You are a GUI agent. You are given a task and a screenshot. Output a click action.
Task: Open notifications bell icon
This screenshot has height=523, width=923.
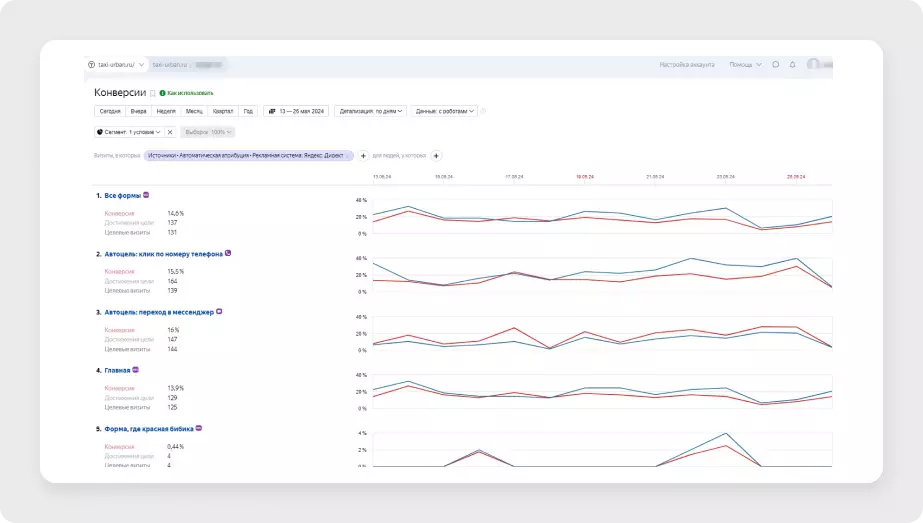(792, 64)
